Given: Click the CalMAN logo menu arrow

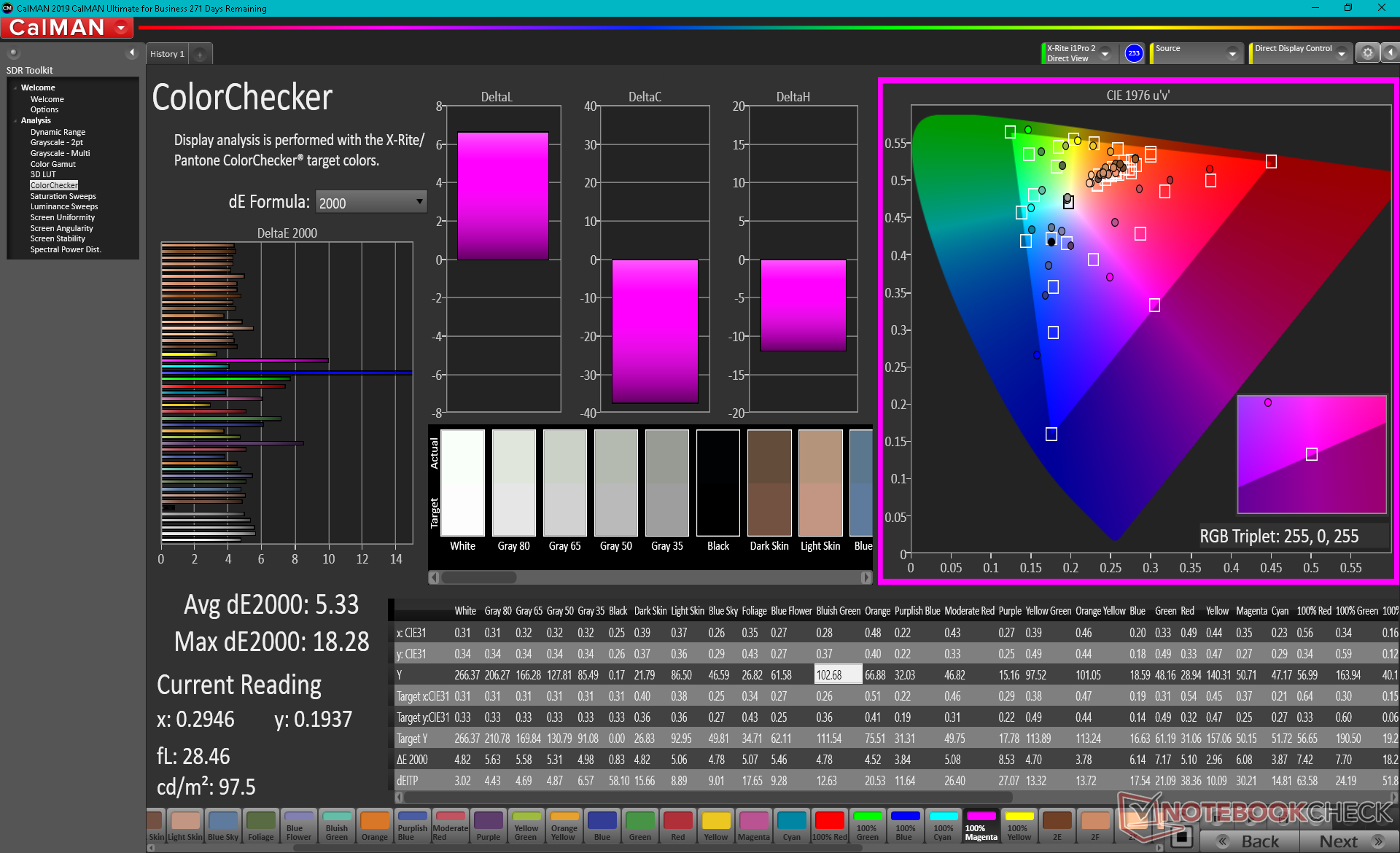Looking at the screenshot, I should tap(121, 28).
